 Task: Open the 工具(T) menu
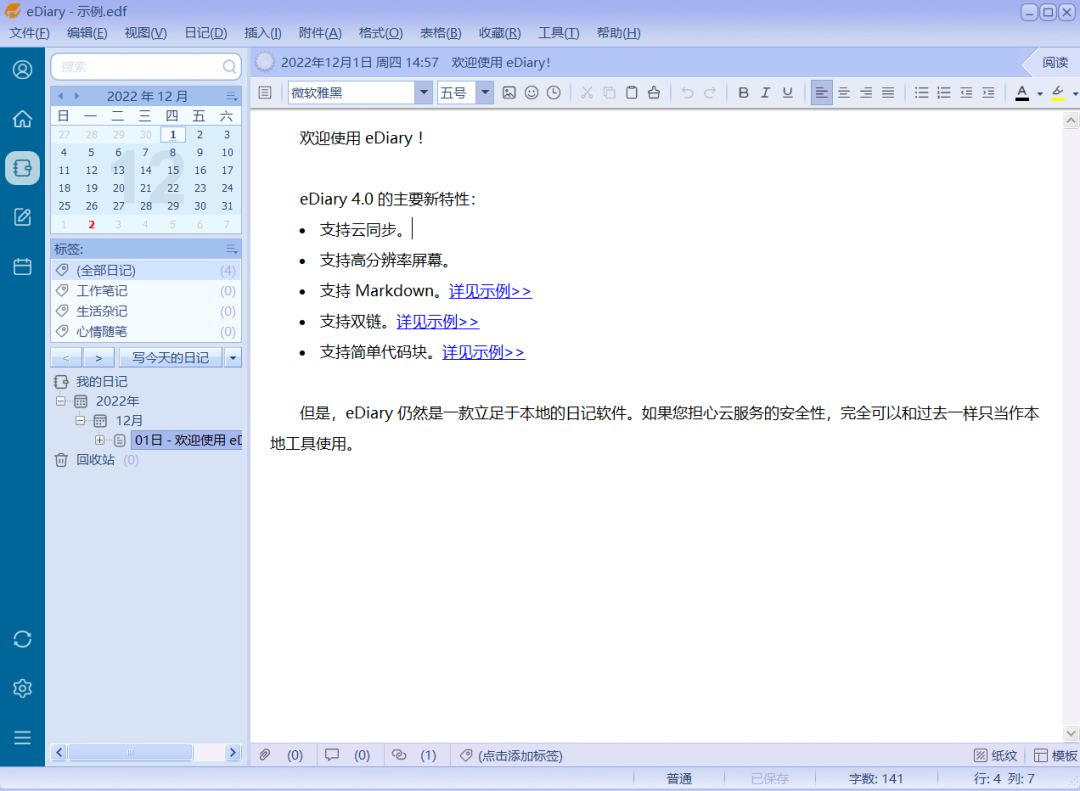559,32
